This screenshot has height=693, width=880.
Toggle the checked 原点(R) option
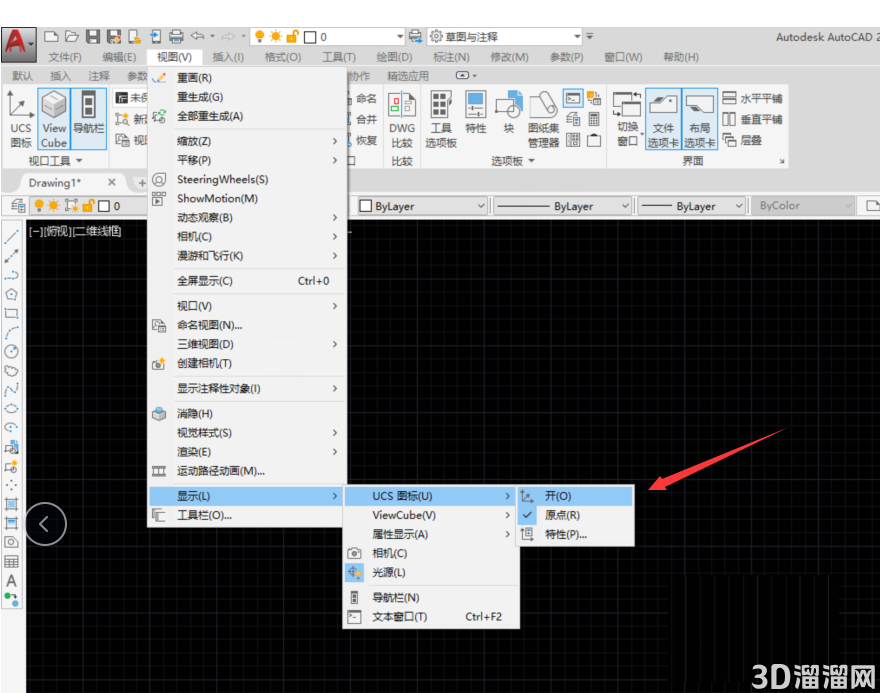point(576,515)
